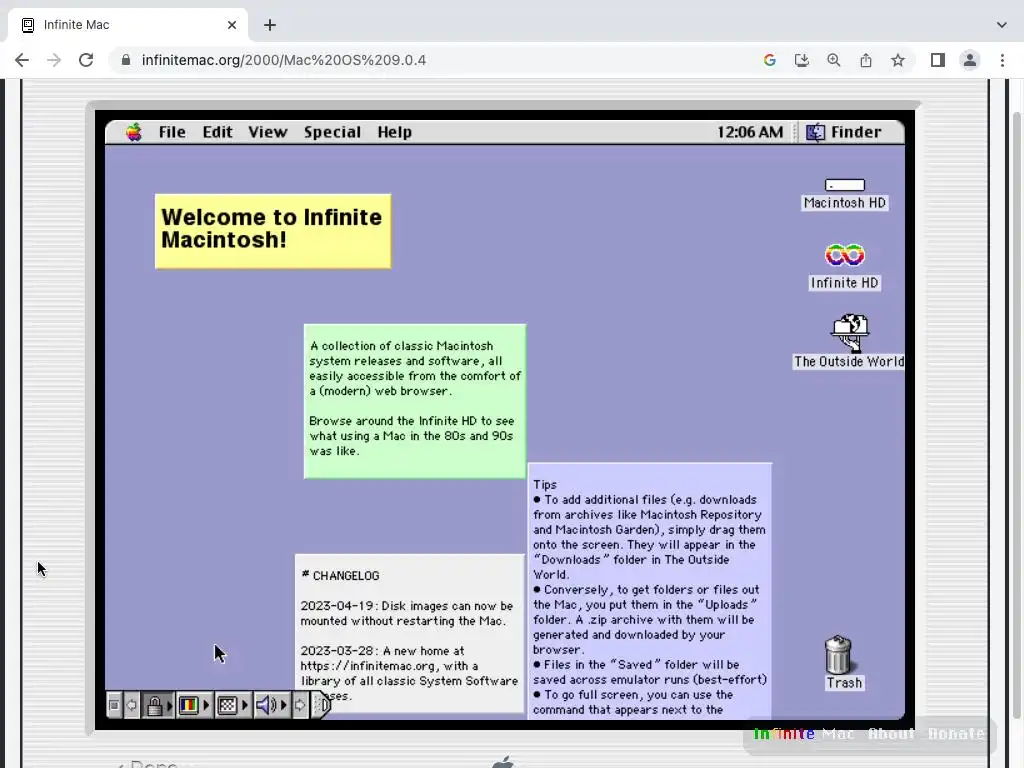The height and width of the screenshot is (768, 1024).
Task: Open the browser profile avatar
Action: (970, 60)
